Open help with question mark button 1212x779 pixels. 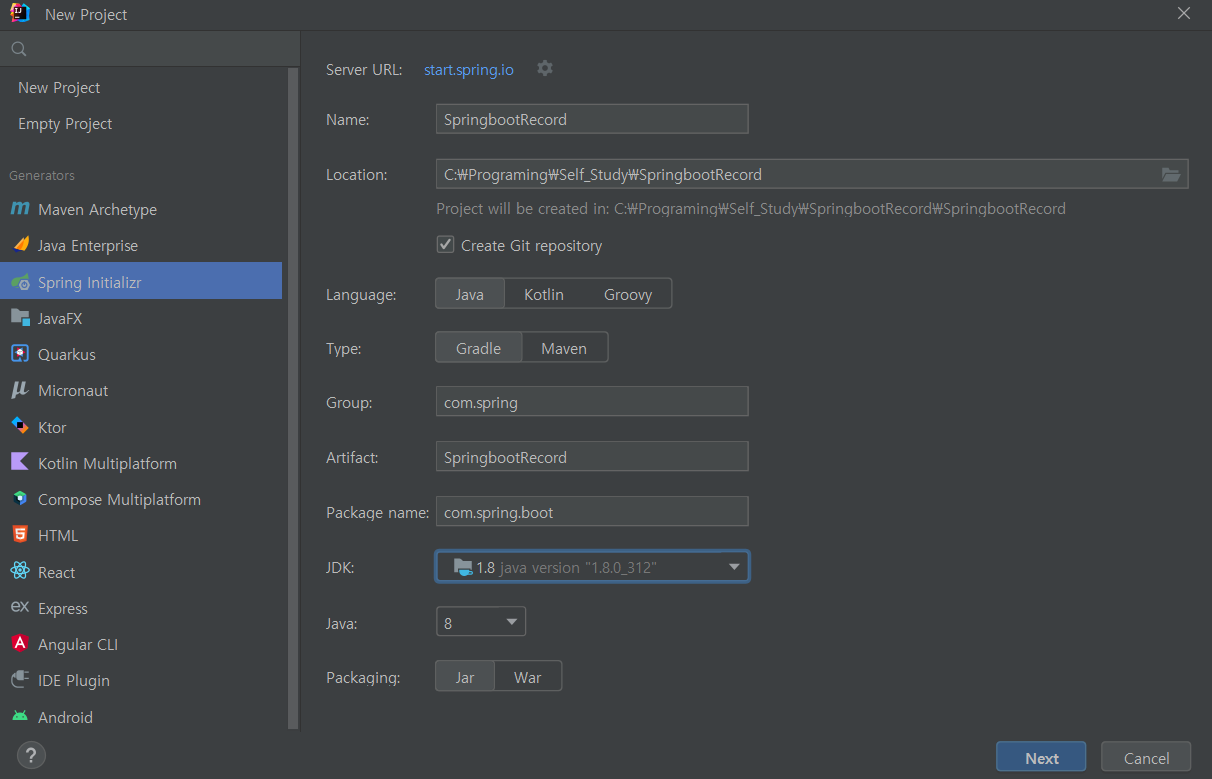point(31,755)
